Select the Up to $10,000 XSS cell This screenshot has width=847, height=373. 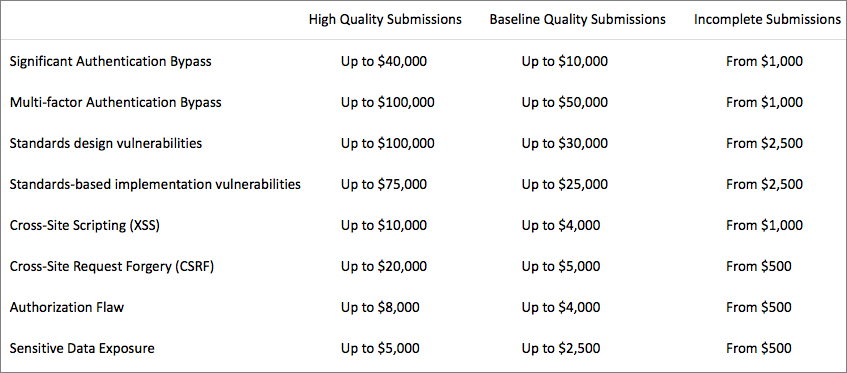(x=384, y=226)
